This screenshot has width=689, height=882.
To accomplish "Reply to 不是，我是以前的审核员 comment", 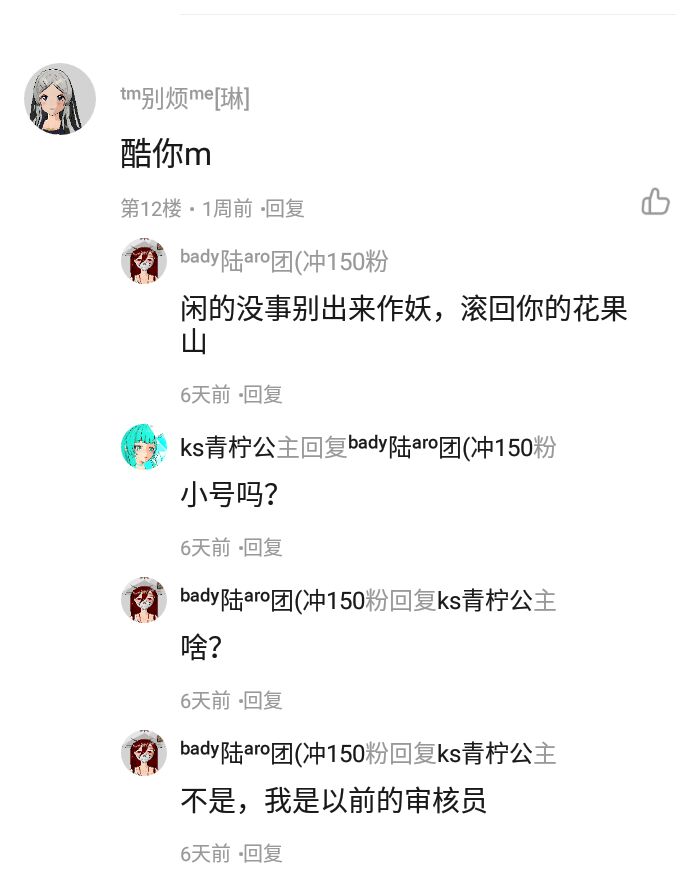I will tap(263, 853).
